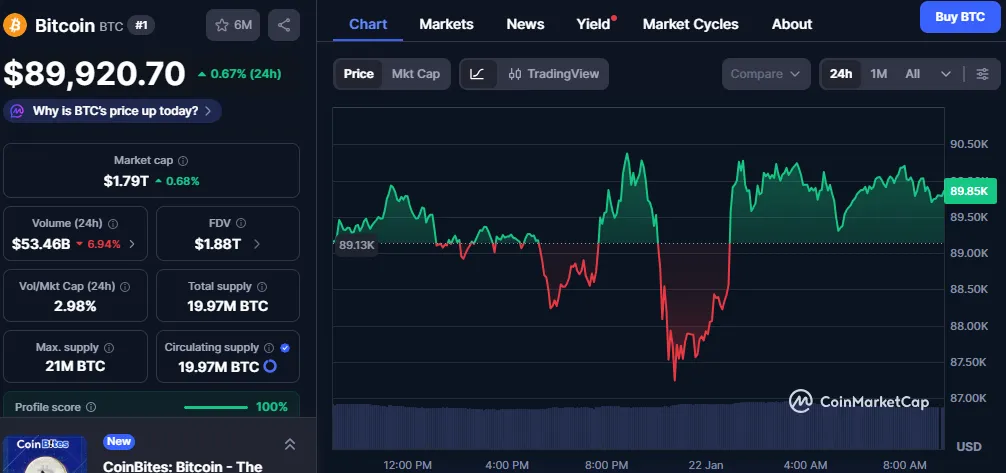Expand more time range options chevron
This screenshot has height=473, width=1006.
click(x=946, y=74)
